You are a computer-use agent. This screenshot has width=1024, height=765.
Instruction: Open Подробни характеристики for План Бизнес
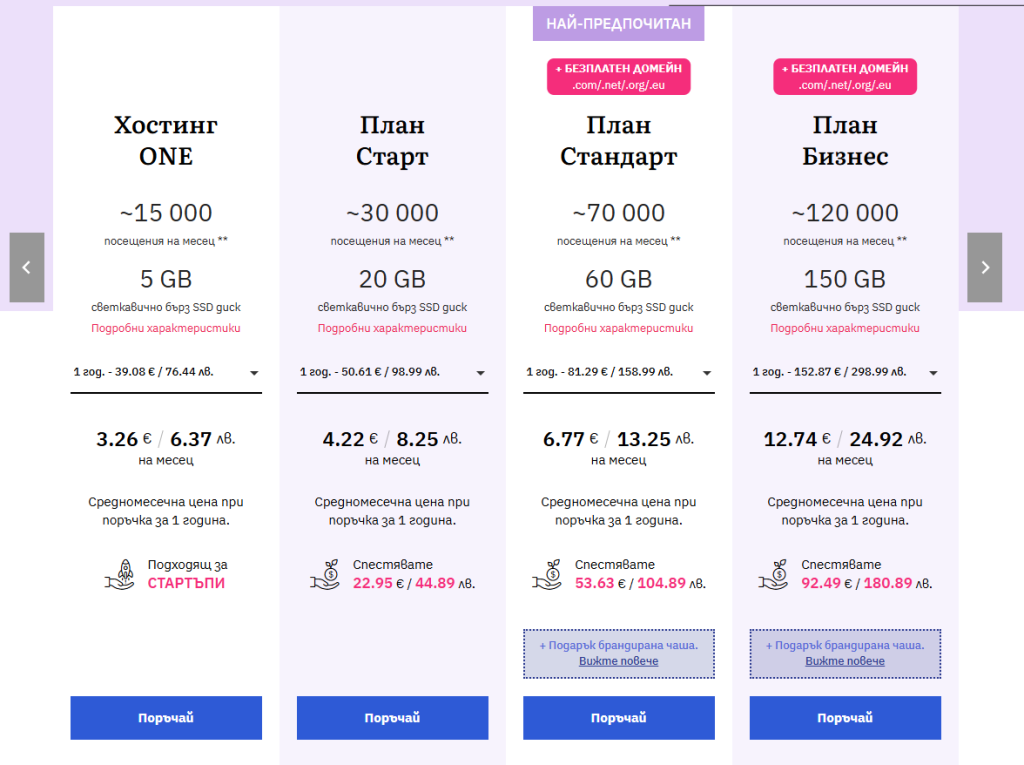pyautogui.click(x=845, y=328)
